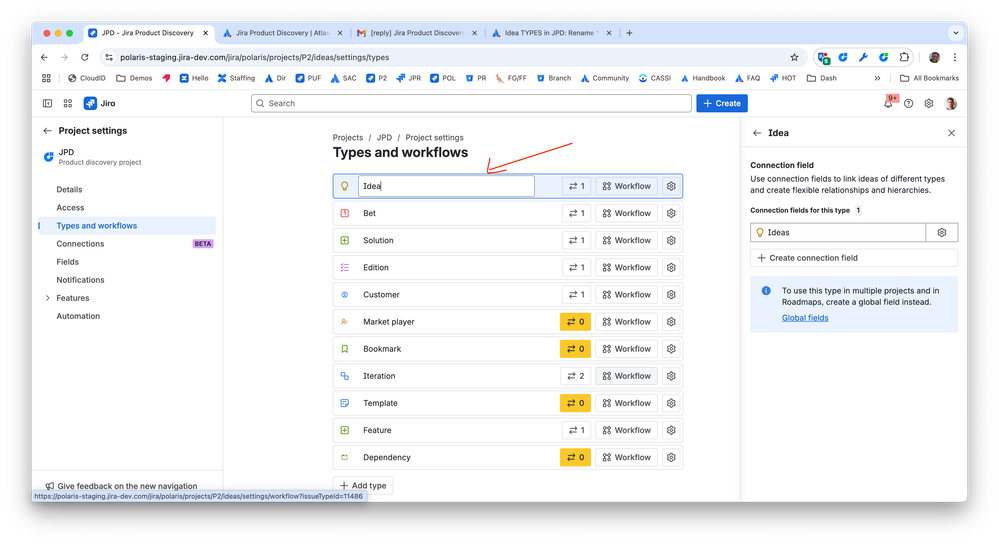This screenshot has height=544, width=999.
Task: Open the Connections settings page
Action: coord(80,244)
